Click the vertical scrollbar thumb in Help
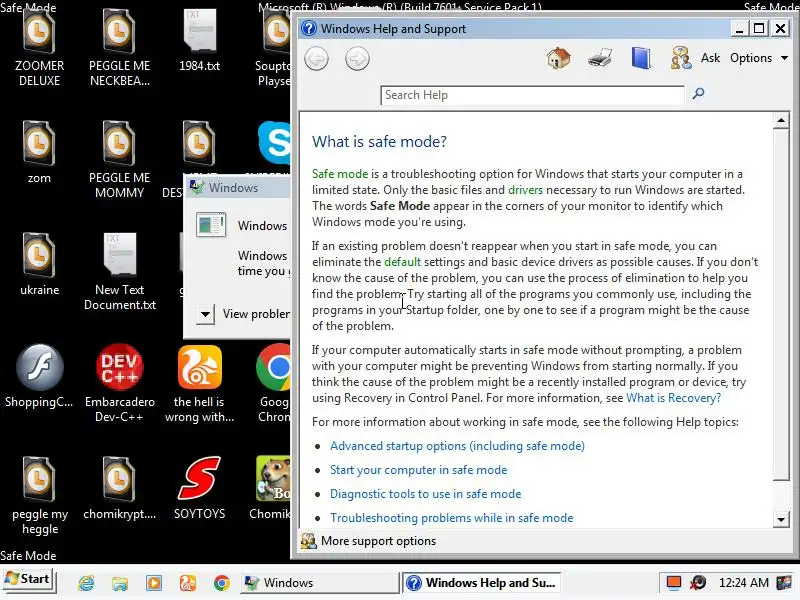Viewport: 800px width, 600px height. [x=781, y=305]
